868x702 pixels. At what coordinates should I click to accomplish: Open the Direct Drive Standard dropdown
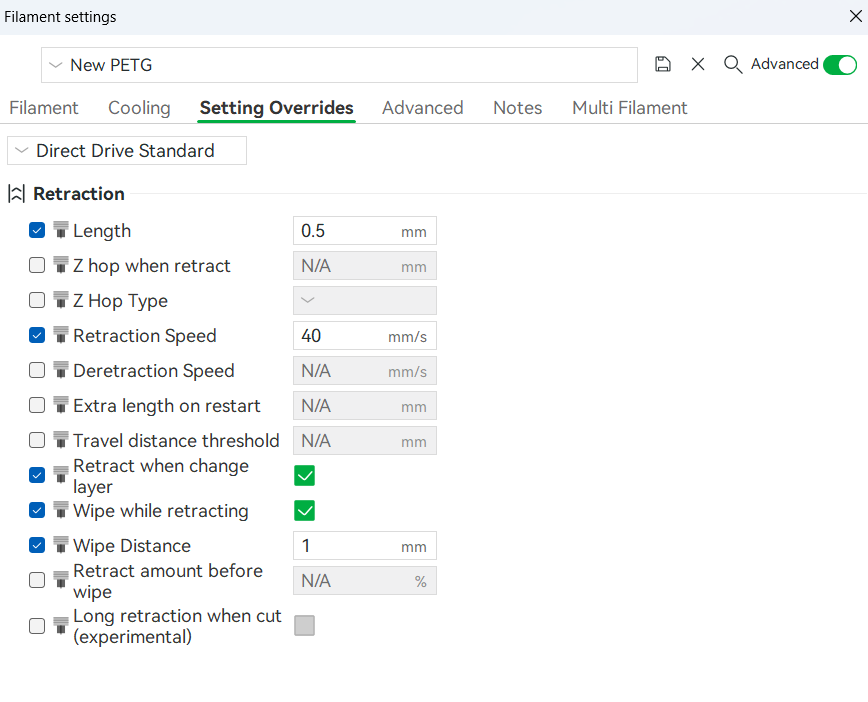pyautogui.click(x=127, y=151)
